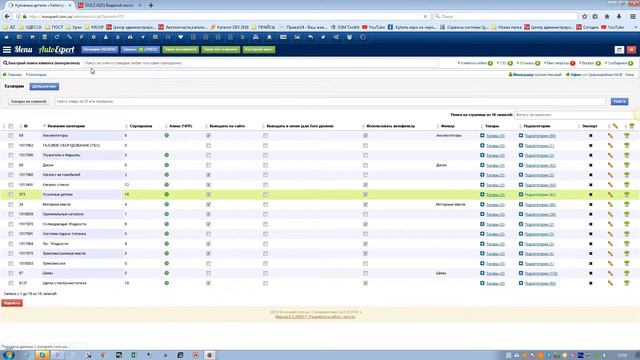Expand Товары plus icon for Кузовные детали

click(482, 195)
